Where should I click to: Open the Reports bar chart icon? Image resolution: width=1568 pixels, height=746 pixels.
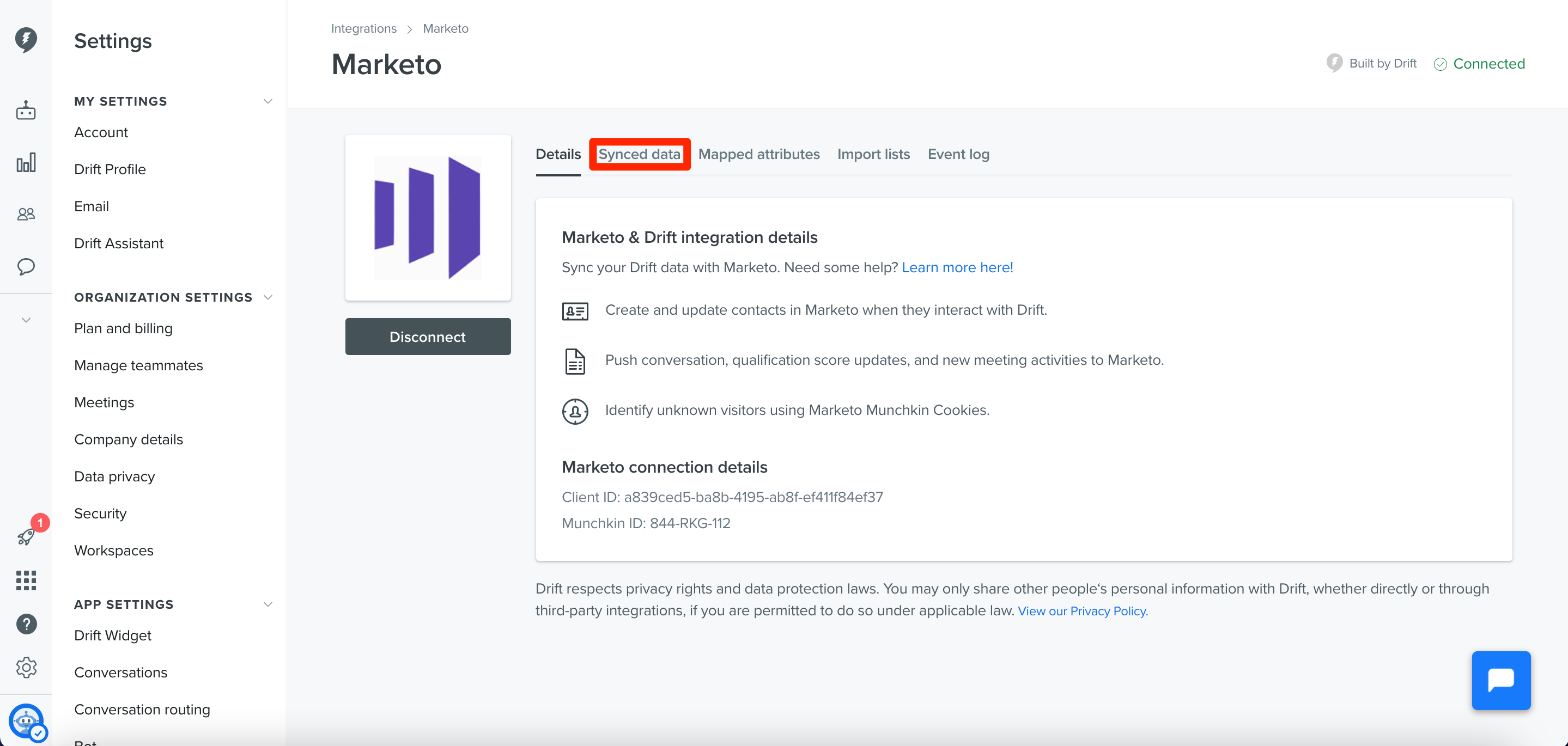click(x=26, y=162)
